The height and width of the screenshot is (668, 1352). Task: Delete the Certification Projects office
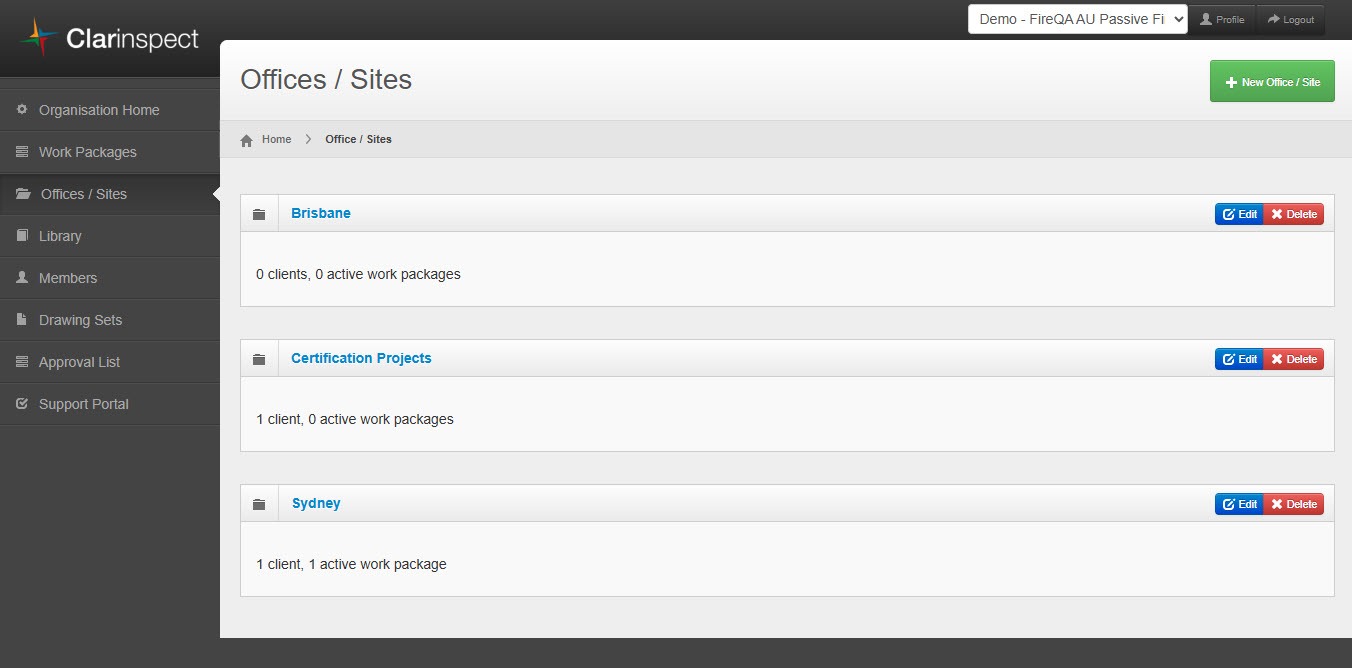1293,359
